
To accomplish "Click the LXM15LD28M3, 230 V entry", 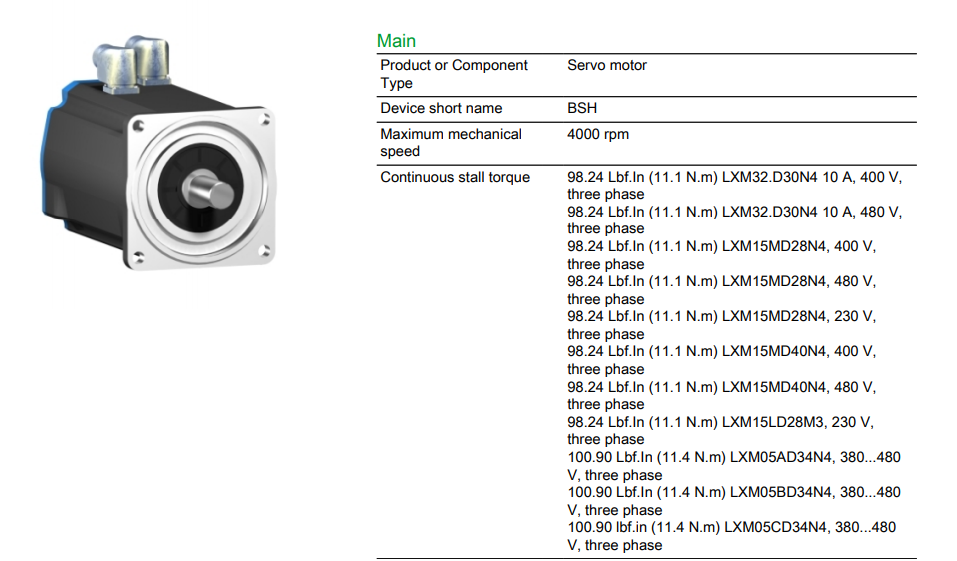I will (720, 430).
